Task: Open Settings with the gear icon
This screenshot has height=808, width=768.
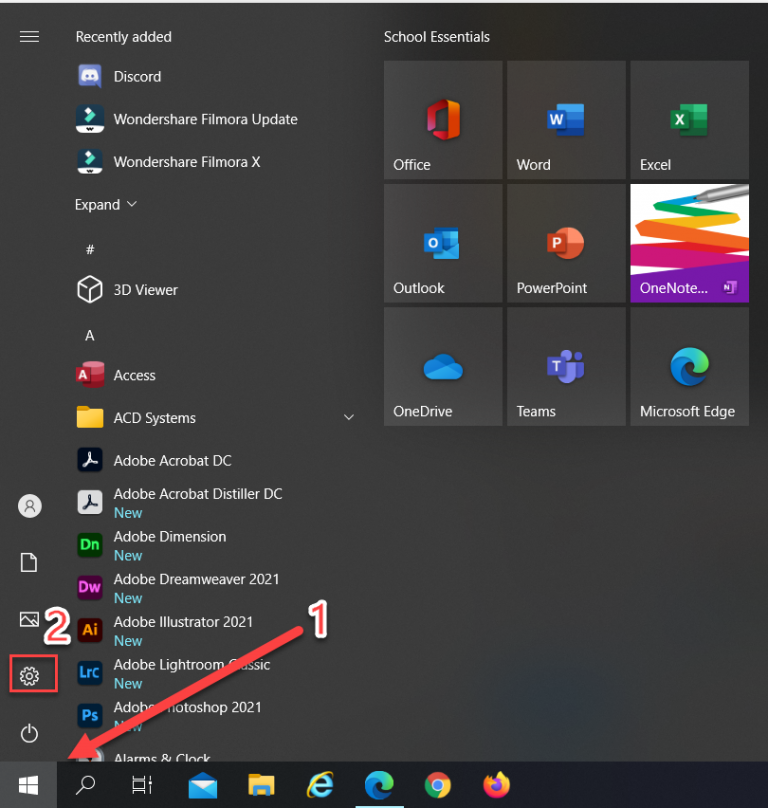Action: pyautogui.click(x=29, y=676)
